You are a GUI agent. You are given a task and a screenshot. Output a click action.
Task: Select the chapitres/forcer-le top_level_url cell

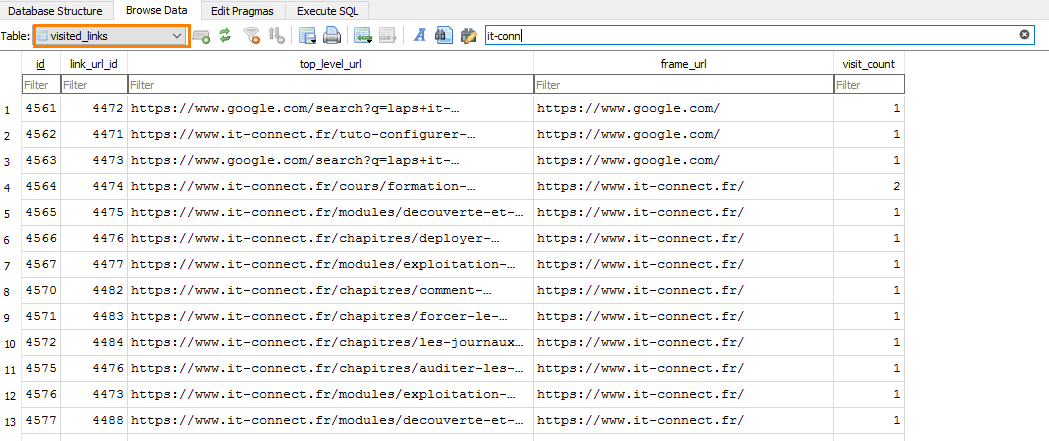330,317
